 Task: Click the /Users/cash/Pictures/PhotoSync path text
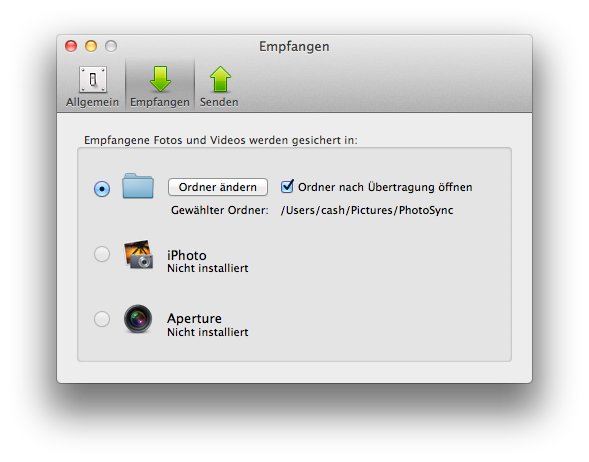[x=367, y=210]
